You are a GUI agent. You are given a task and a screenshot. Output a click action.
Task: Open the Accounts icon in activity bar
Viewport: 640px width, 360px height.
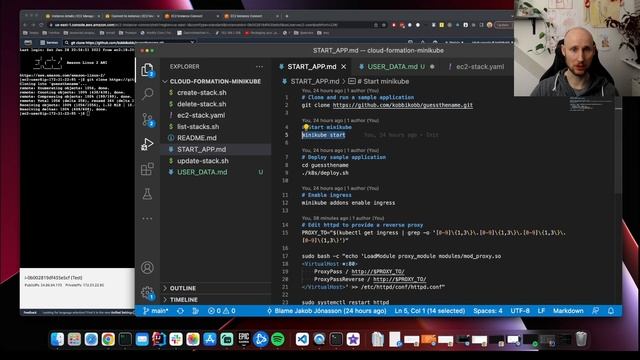coord(147,267)
